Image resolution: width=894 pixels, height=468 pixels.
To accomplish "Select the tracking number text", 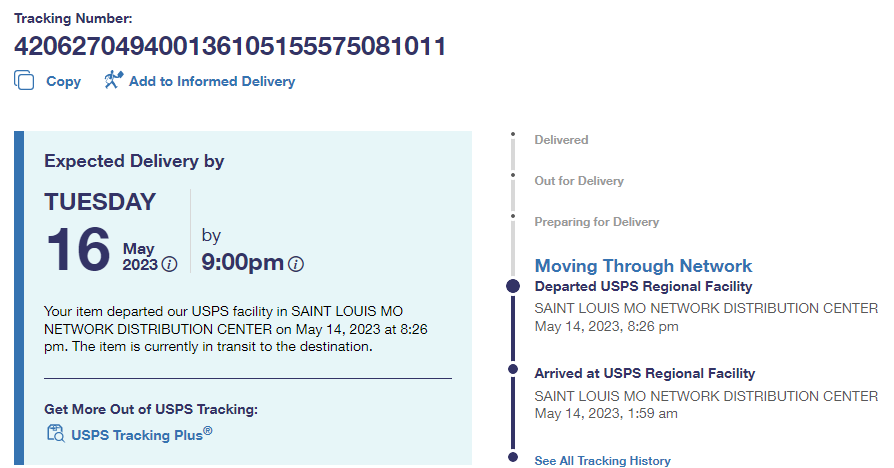I will [x=230, y=47].
